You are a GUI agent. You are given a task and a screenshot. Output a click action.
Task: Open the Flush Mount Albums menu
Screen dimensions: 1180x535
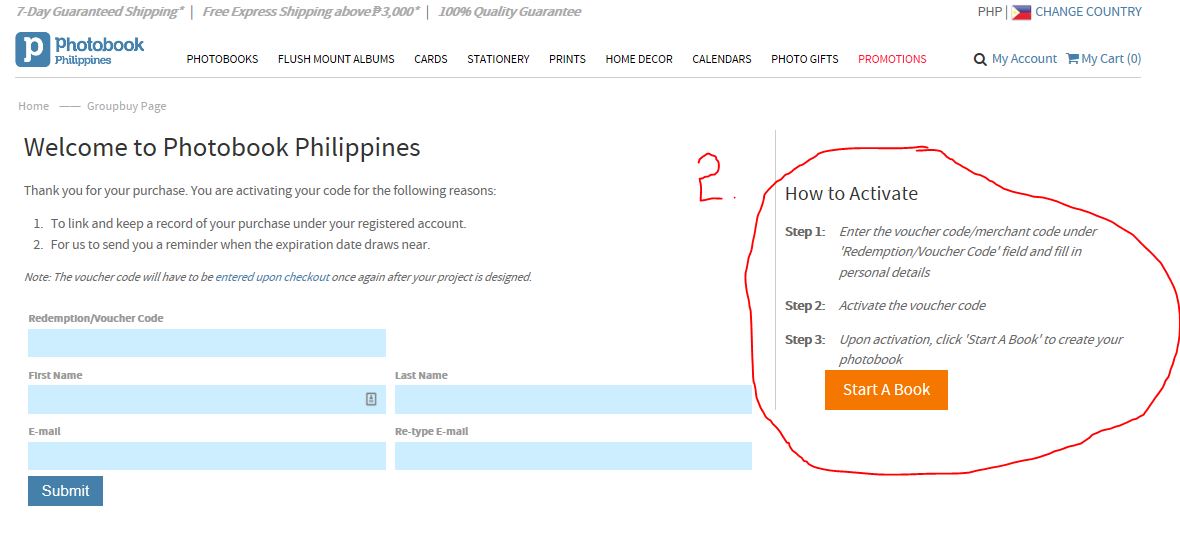coord(336,59)
